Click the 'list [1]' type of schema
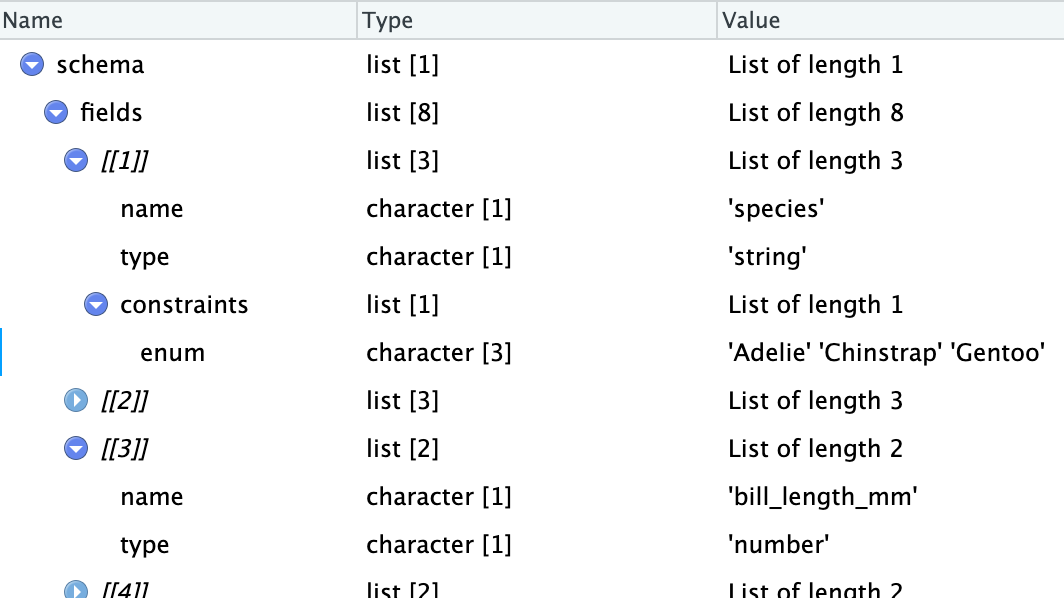The width and height of the screenshot is (1064, 598). [402, 65]
